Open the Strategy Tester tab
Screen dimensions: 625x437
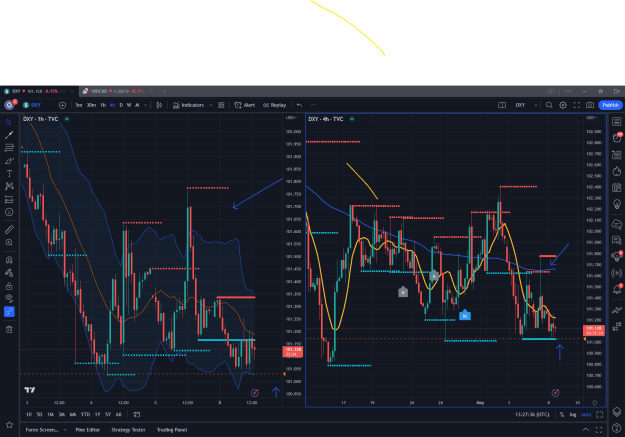tap(128, 430)
